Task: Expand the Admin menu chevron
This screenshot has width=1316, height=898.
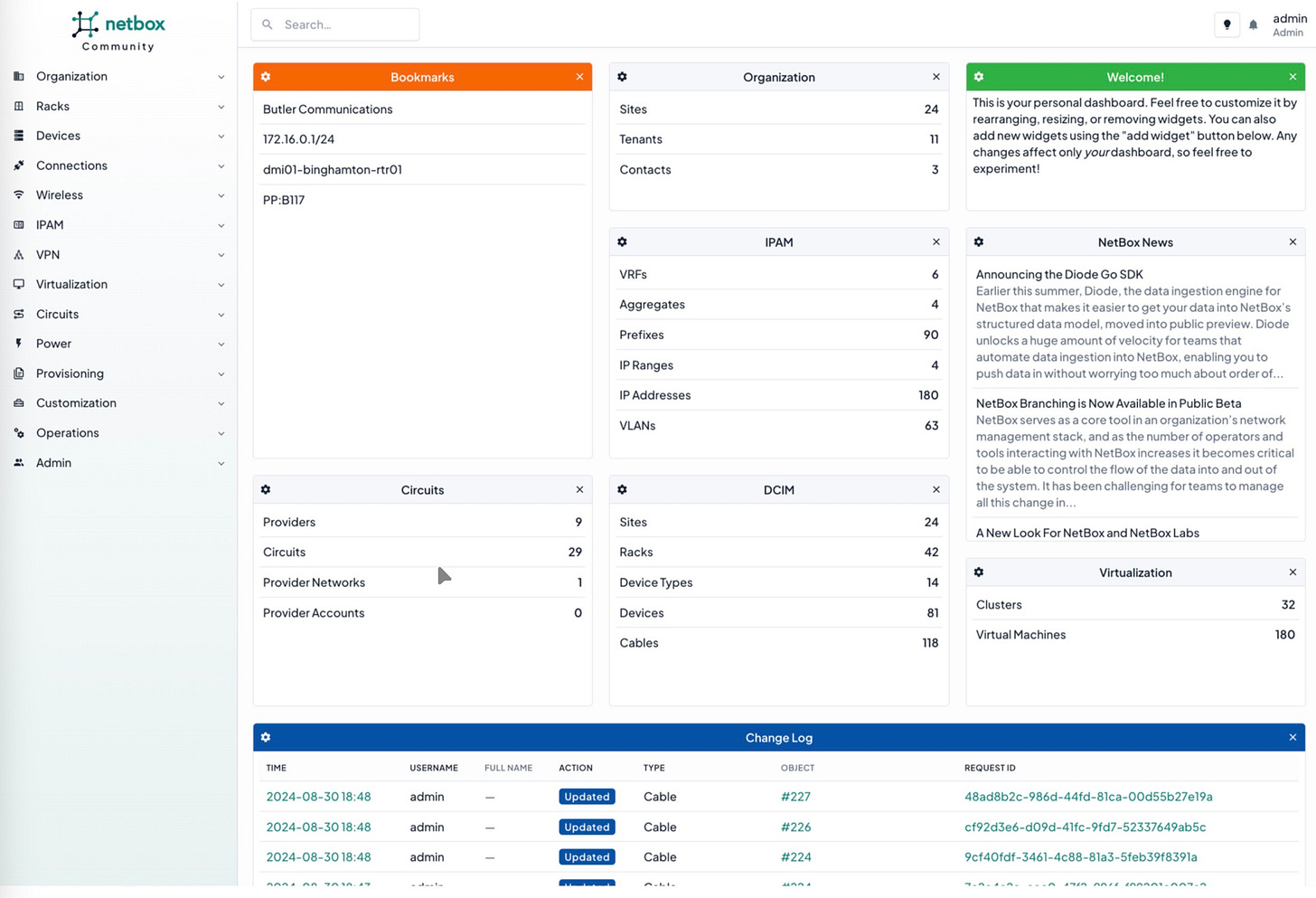Action: click(221, 463)
